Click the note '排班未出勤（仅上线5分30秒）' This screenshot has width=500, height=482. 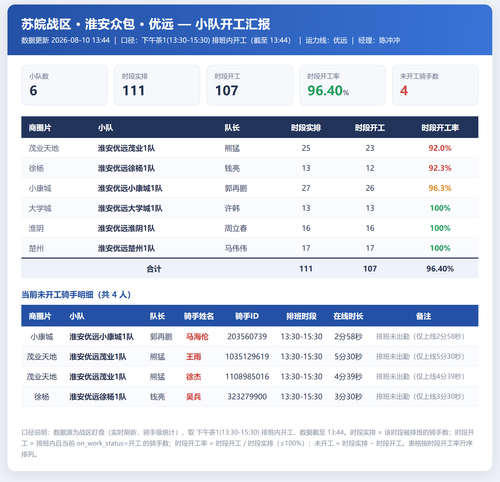click(420, 357)
